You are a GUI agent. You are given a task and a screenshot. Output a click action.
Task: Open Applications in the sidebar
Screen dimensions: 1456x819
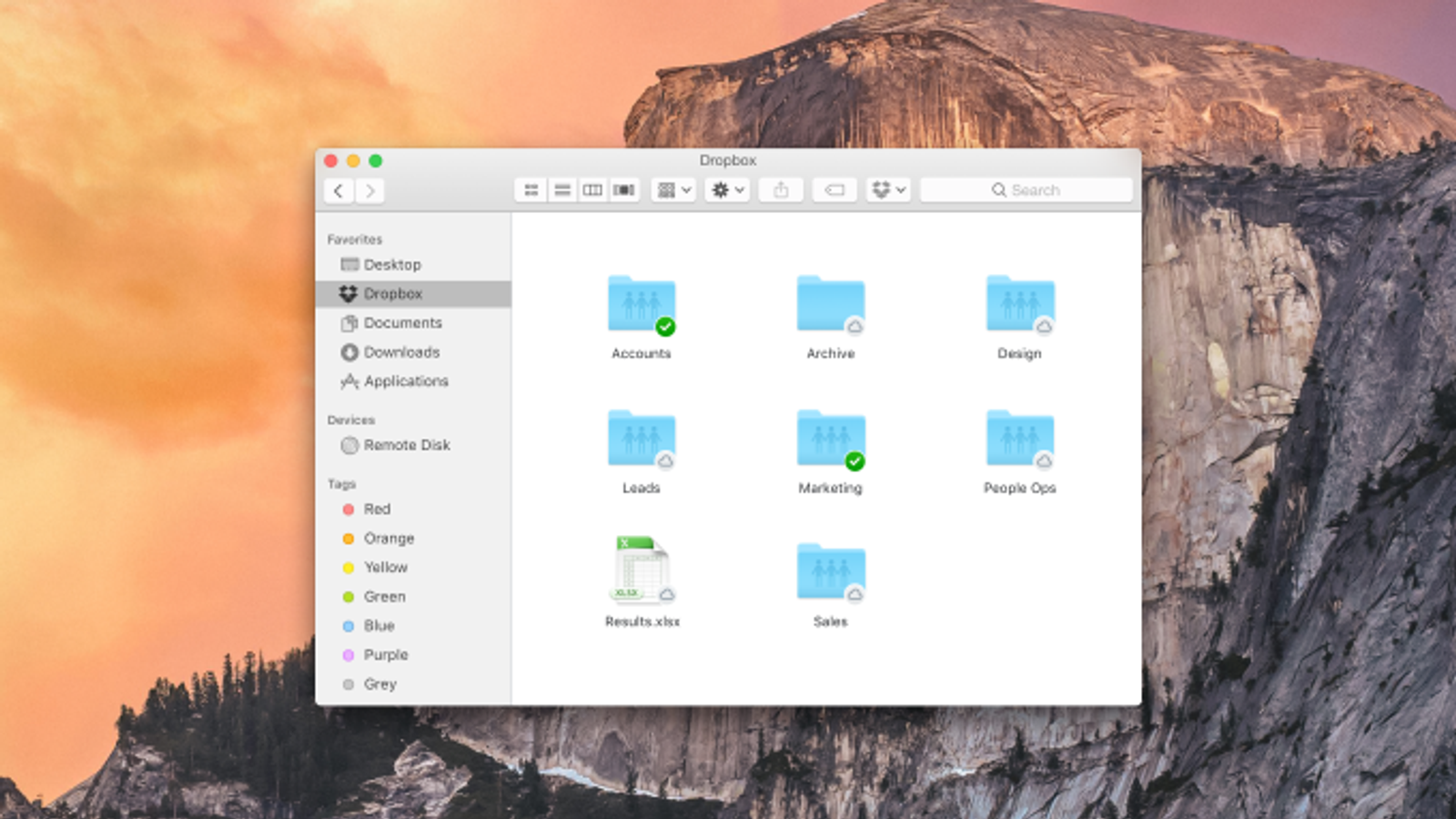[413, 381]
